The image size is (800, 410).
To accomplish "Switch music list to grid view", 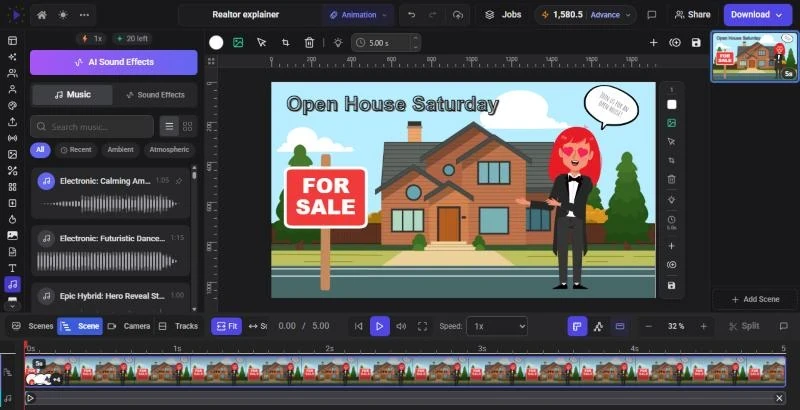I will pos(187,126).
